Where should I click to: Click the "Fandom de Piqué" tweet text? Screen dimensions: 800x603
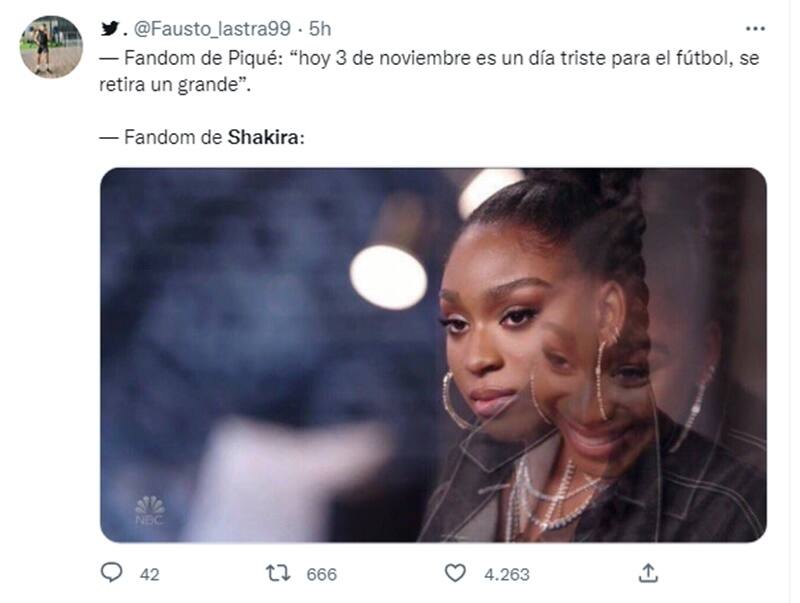click(x=203, y=58)
